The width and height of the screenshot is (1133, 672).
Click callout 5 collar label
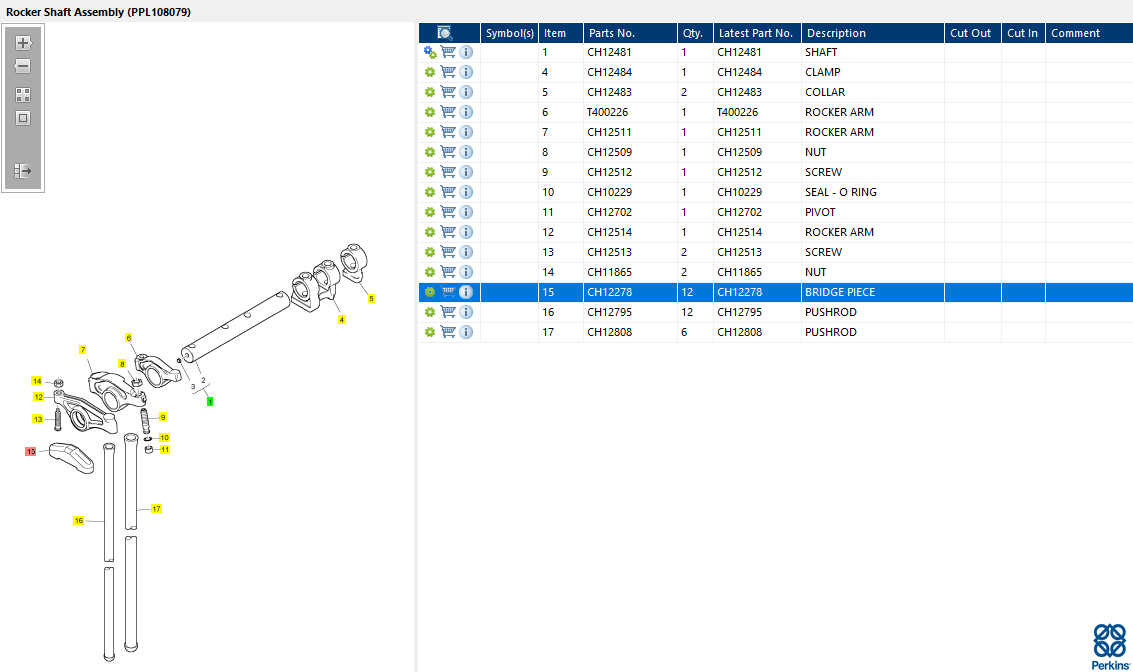coord(371,298)
